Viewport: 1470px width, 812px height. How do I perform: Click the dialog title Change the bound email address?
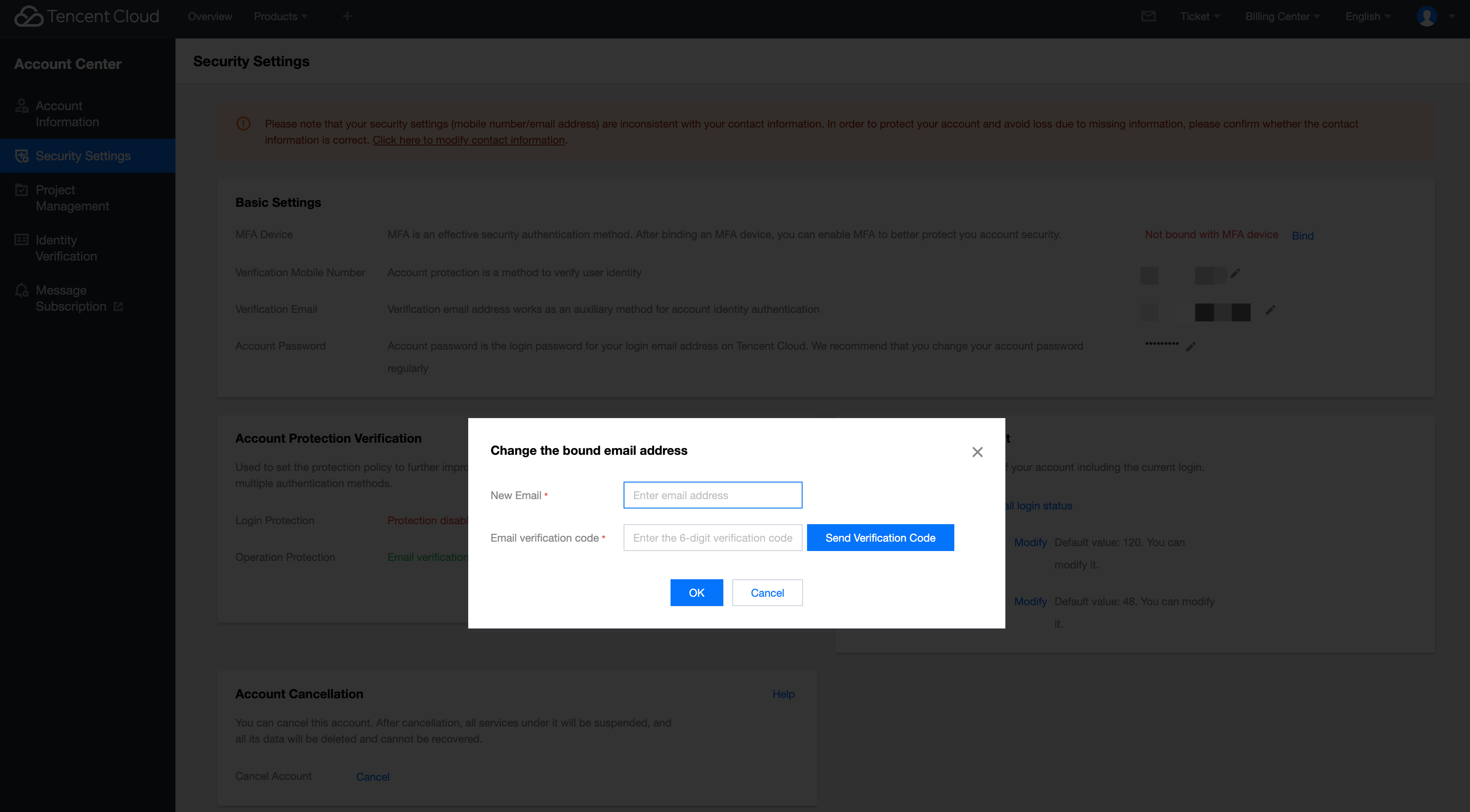click(588, 450)
